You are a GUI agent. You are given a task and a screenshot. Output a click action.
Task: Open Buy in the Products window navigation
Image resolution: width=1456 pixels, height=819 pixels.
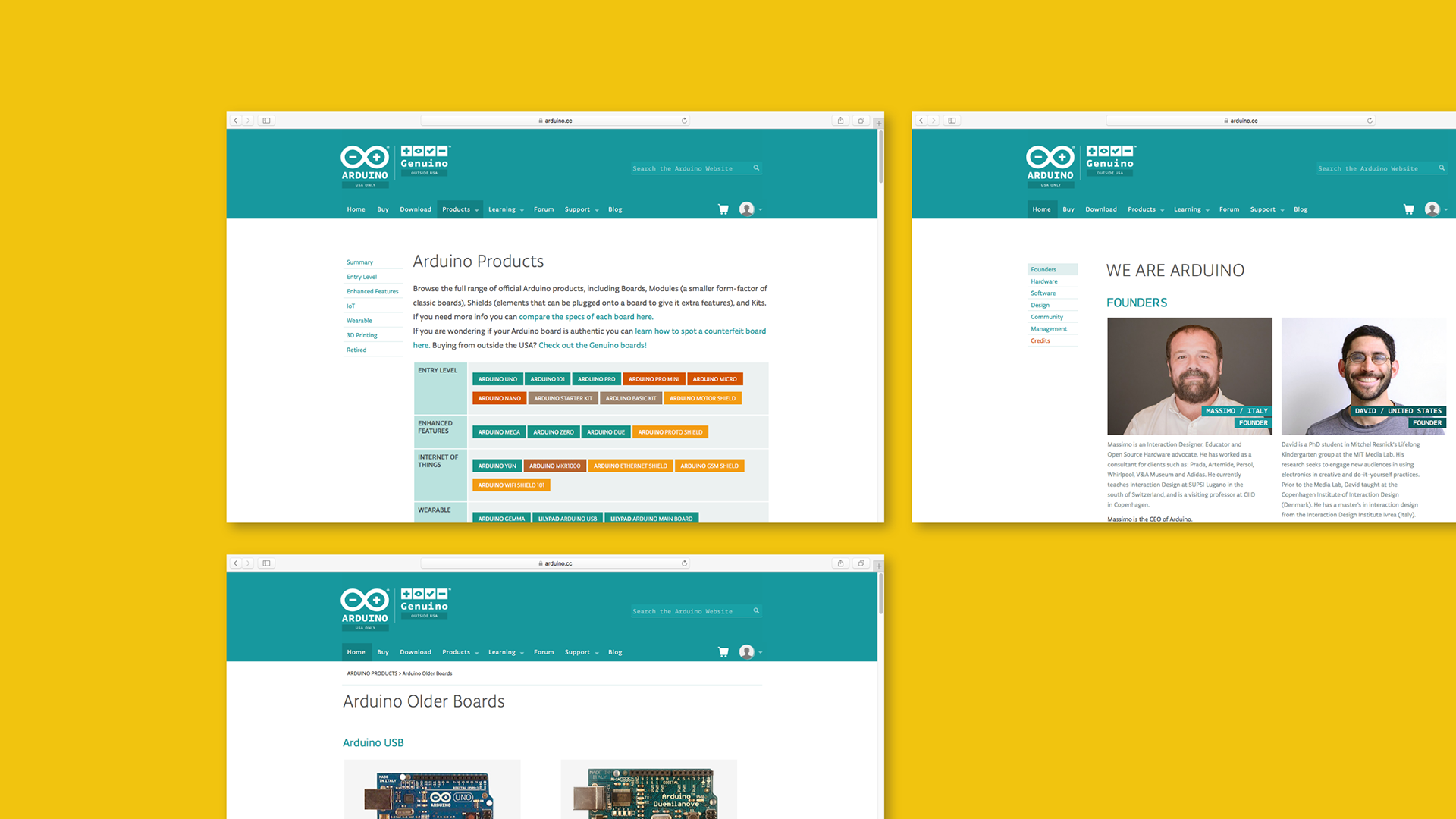click(x=383, y=209)
